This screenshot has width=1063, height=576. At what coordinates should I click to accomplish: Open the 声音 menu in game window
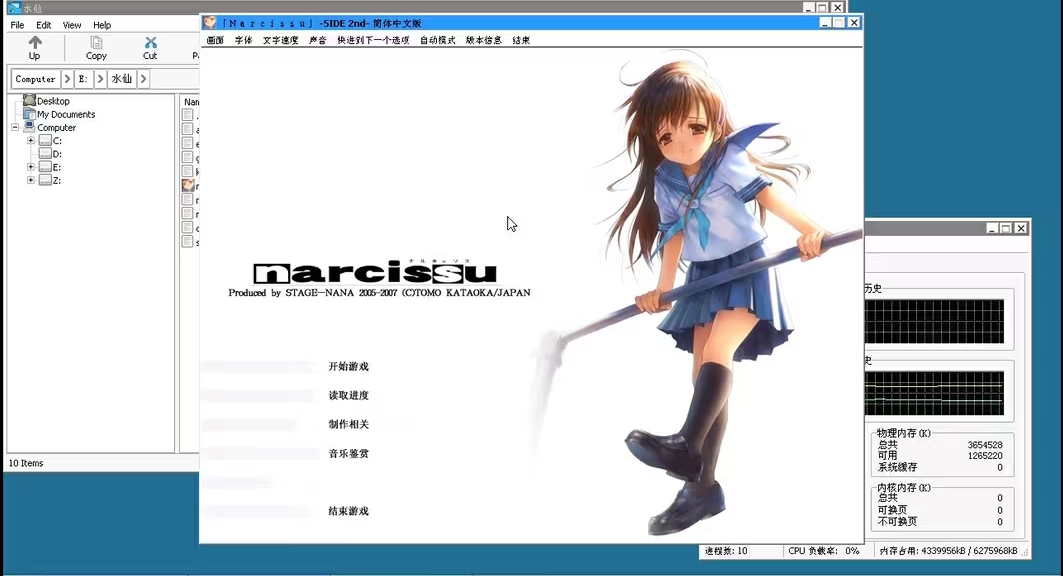pos(317,41)
